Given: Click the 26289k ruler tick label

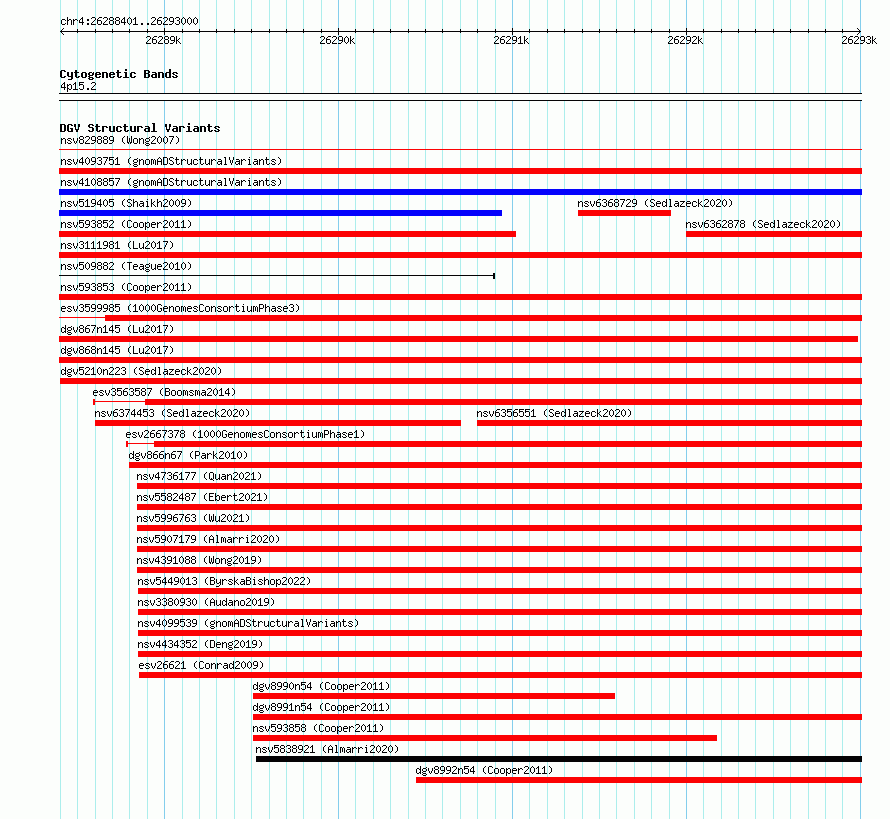Looking at the screenshot, I should (163, 40).
